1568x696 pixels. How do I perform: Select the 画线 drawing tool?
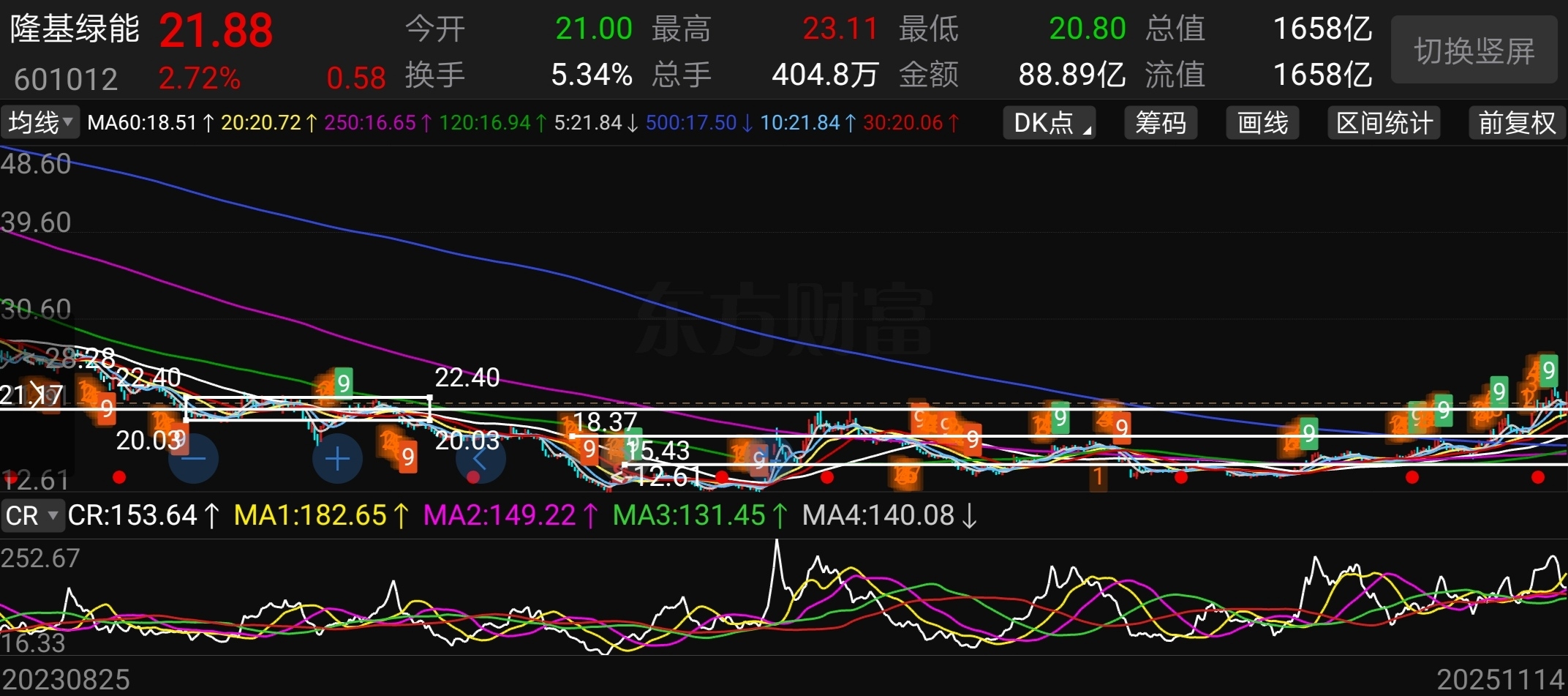click(1262, 122)
